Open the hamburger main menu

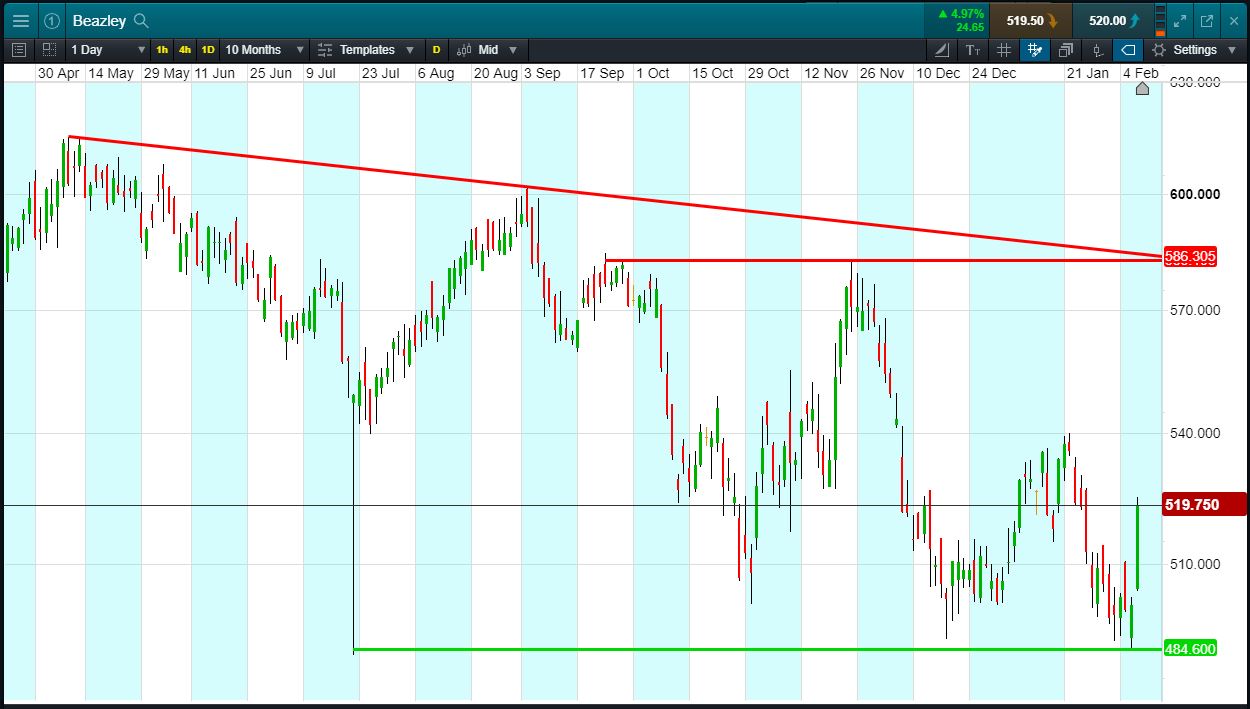[20, 20]
